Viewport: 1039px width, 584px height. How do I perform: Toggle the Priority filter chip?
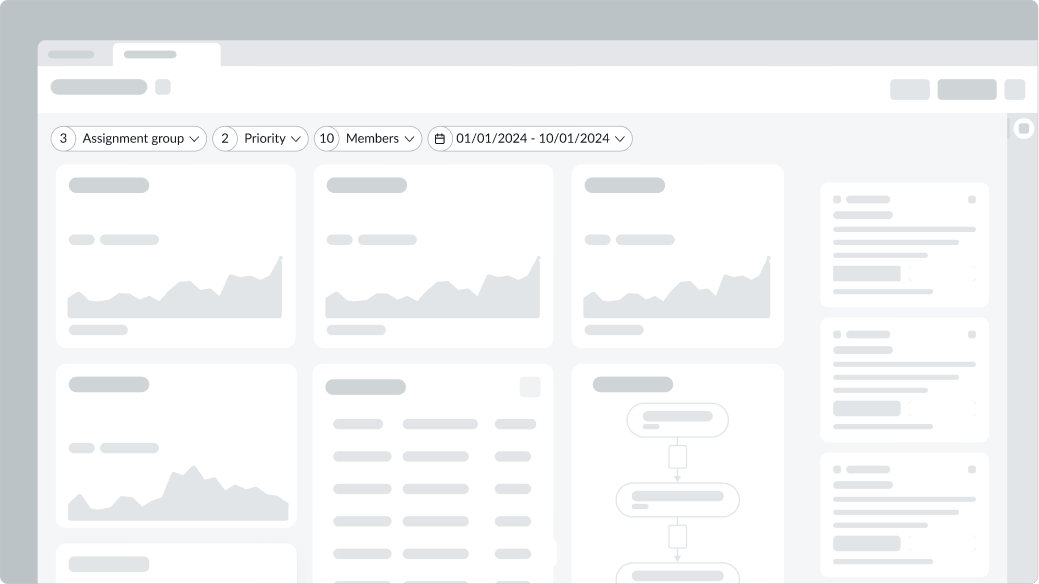[258, 139]
